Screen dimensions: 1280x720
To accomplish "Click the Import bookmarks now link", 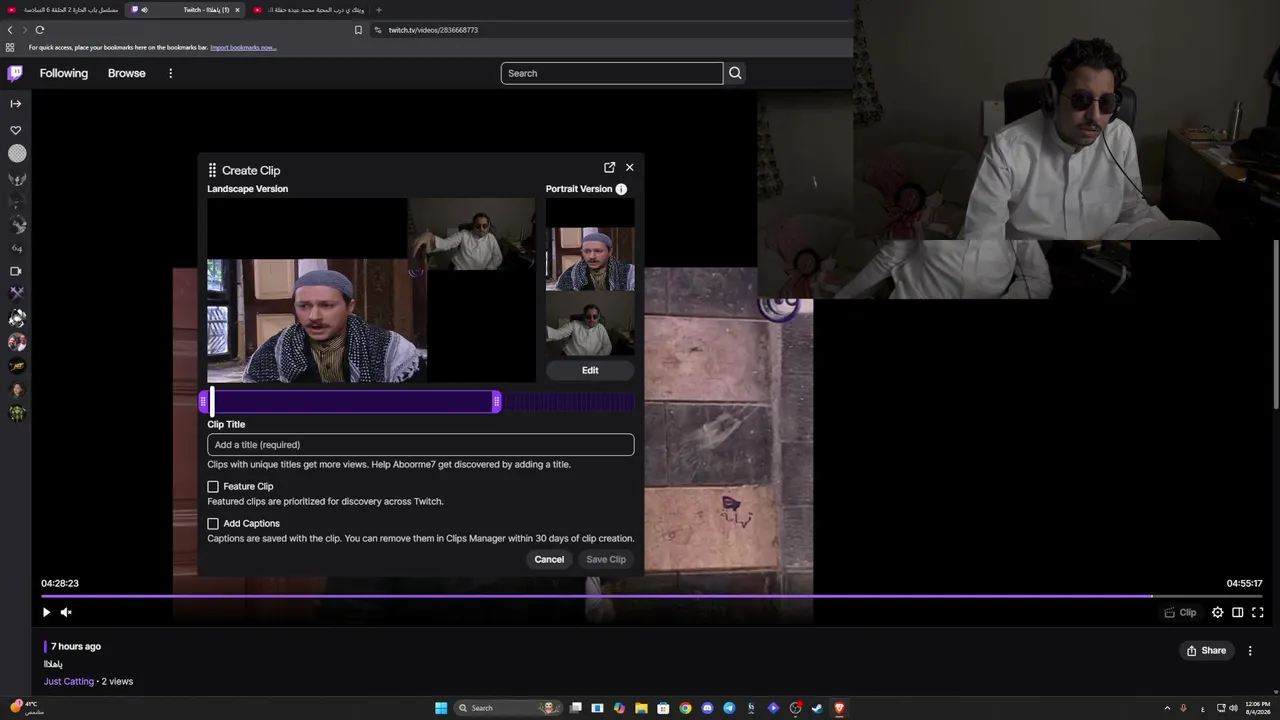I will [x=243, y=47].
